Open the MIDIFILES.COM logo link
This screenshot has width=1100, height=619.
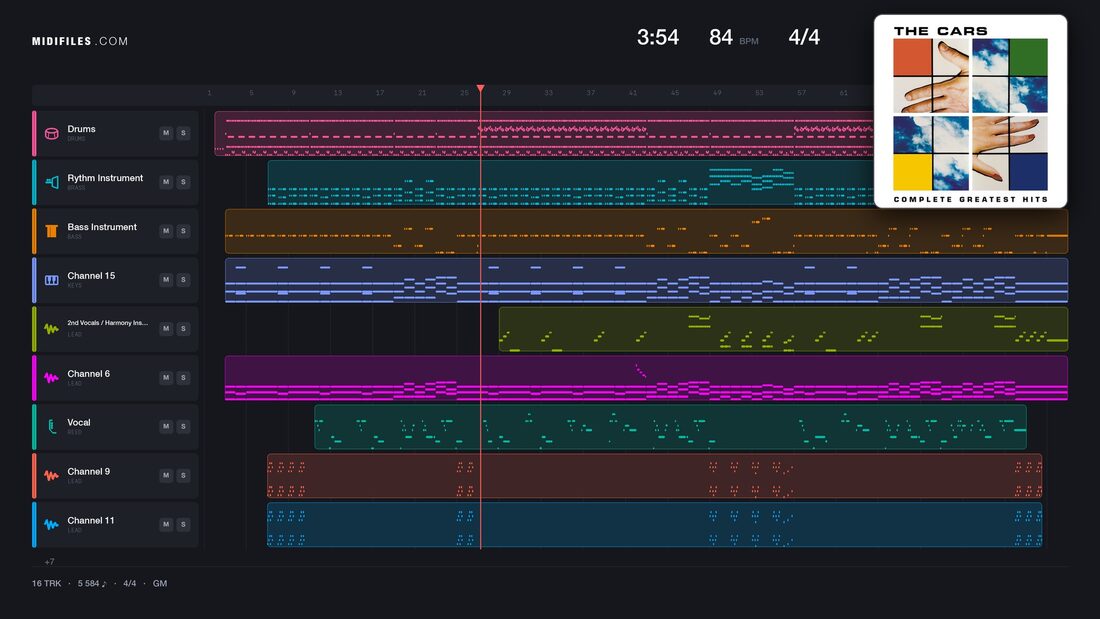pyautogui.click(x=80, y=41)
